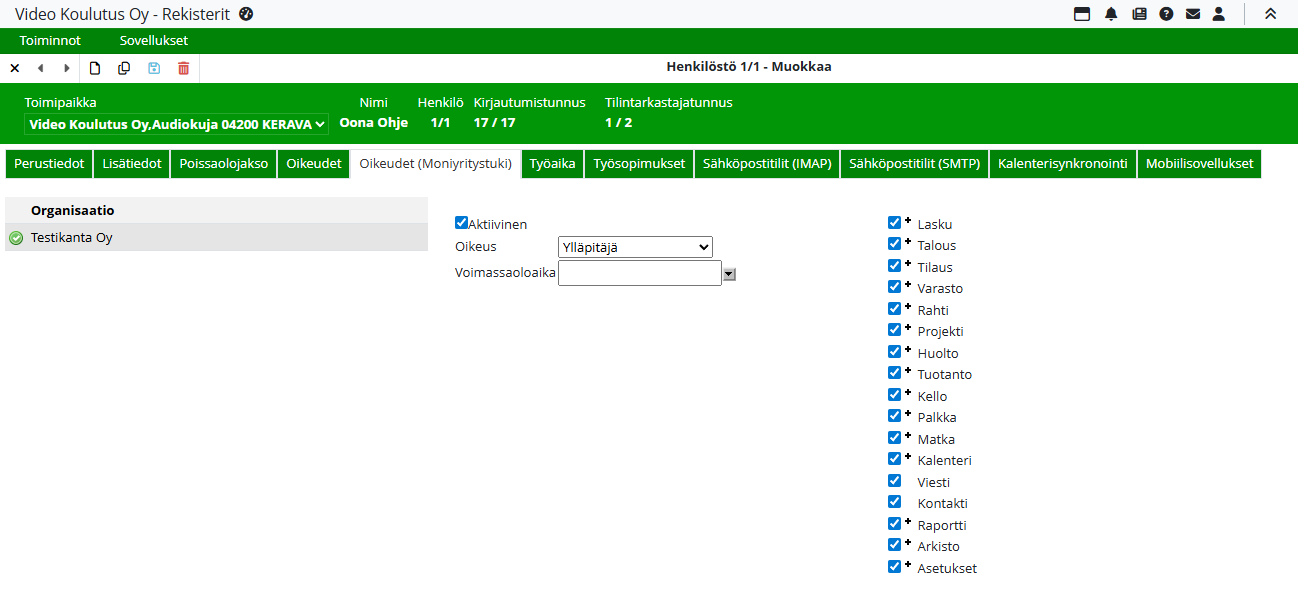This screenshot has height=594, width=1298.
Task: Expand the Talous plus sign
Action: (908, 242)
